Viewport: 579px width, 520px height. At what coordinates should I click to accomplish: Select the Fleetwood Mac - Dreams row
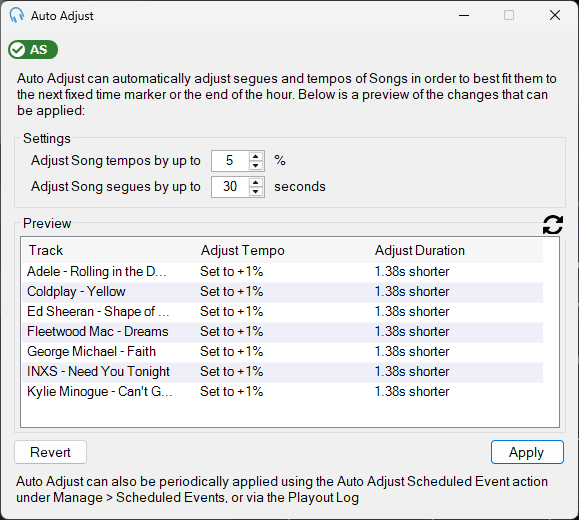(x=282, y=332)
